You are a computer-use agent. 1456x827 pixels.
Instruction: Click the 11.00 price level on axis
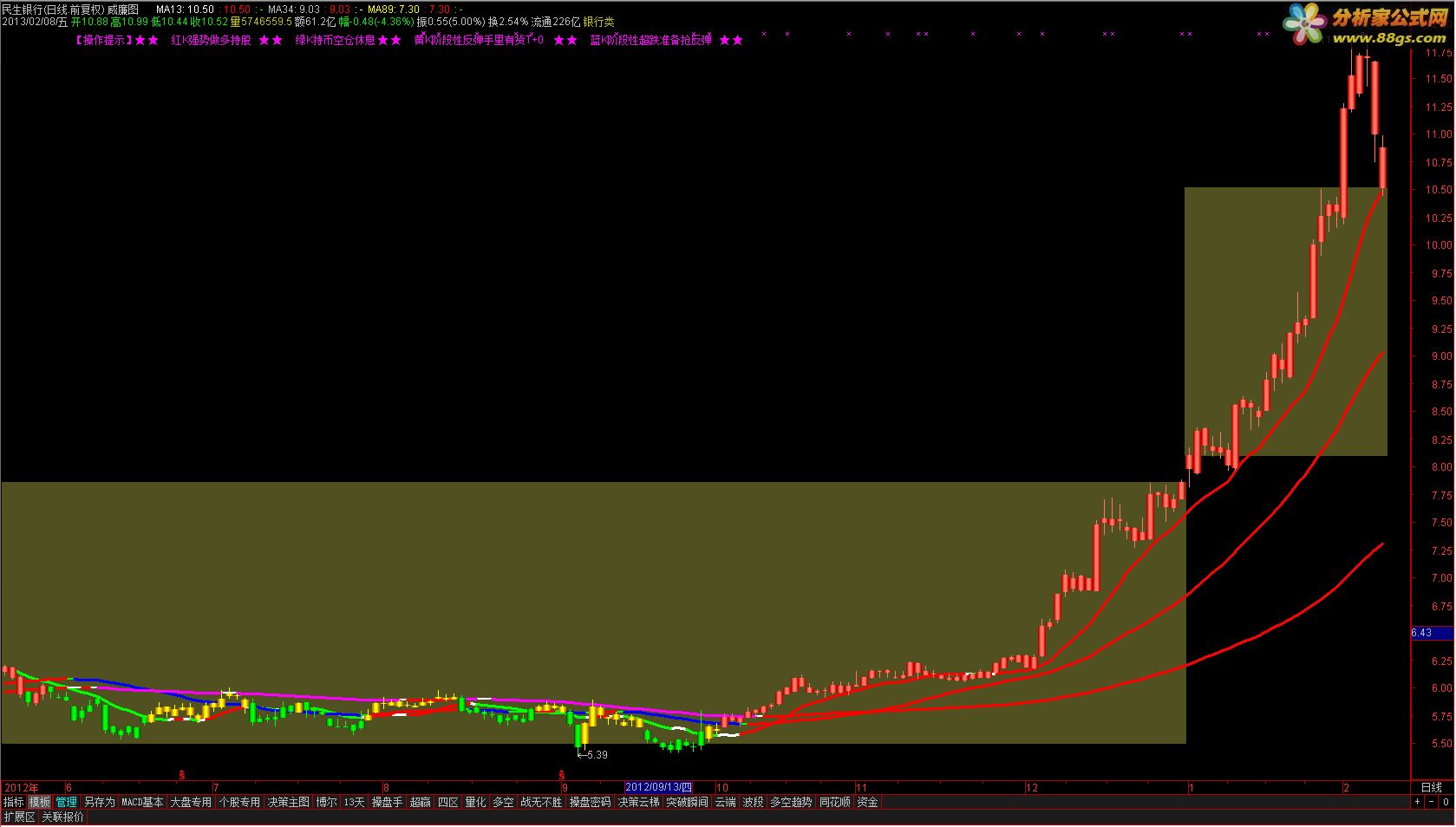pos(1438,134)
